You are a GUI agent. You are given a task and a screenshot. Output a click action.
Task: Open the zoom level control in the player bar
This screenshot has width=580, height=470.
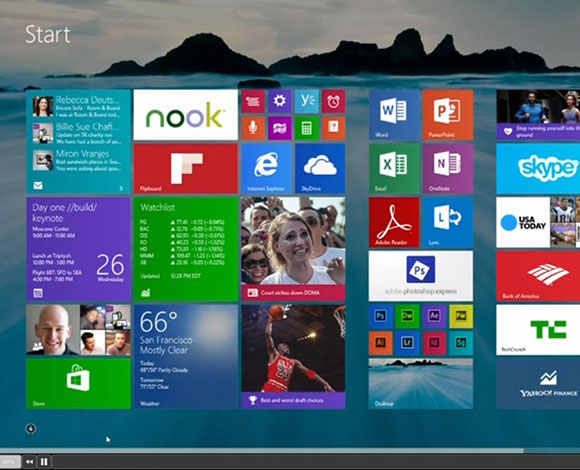[10, 461]
